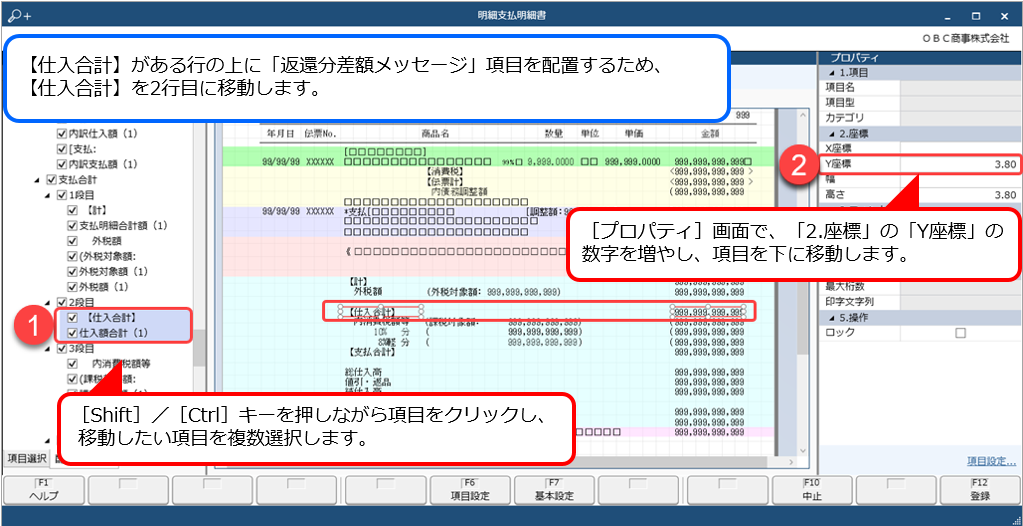Uncheck 支払明細合計額（1） checkbox
1023x526 pixels.
tap(72, 226)
